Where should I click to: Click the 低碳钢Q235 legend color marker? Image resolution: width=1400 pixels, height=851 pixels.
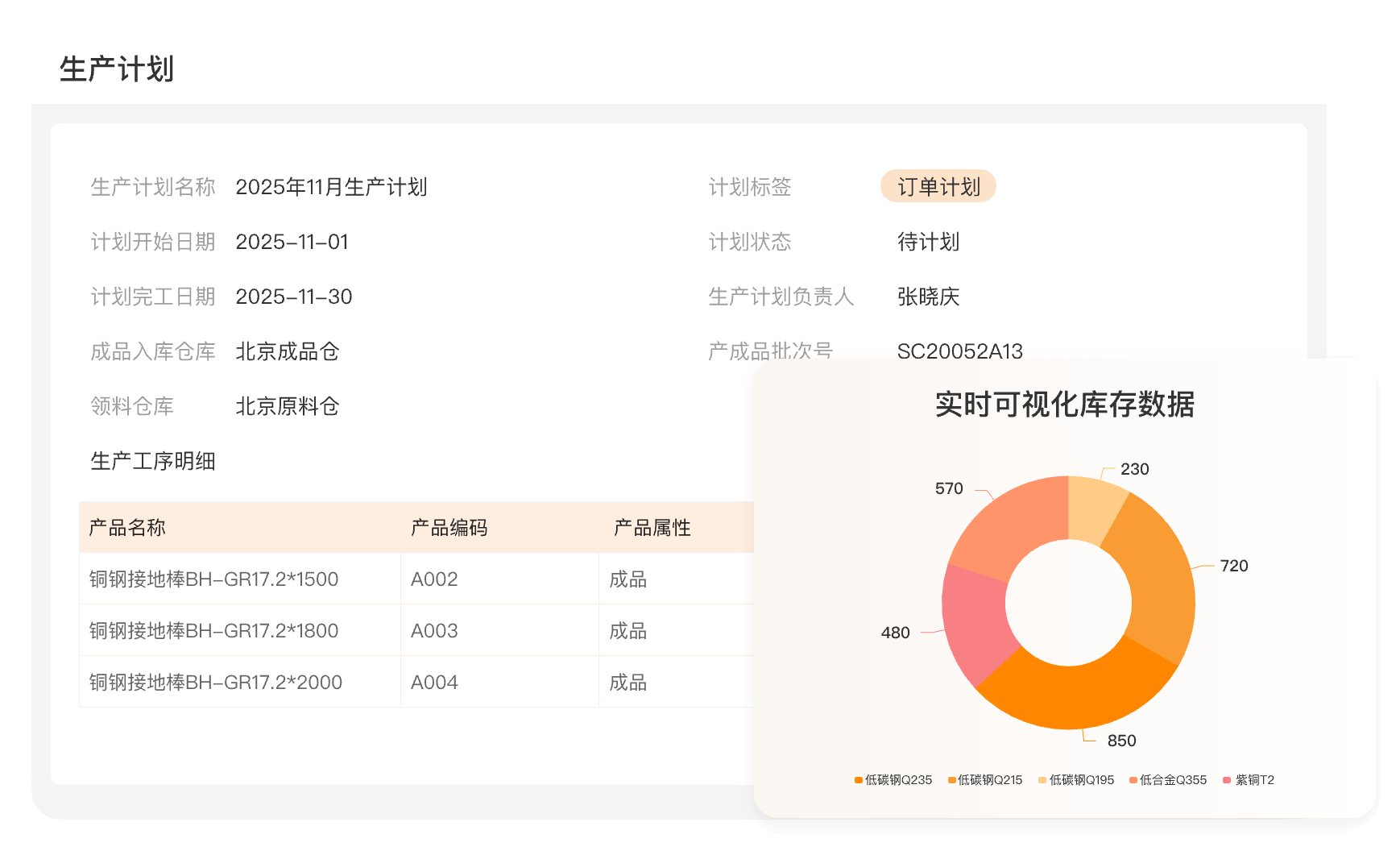(x=859, y=780)
